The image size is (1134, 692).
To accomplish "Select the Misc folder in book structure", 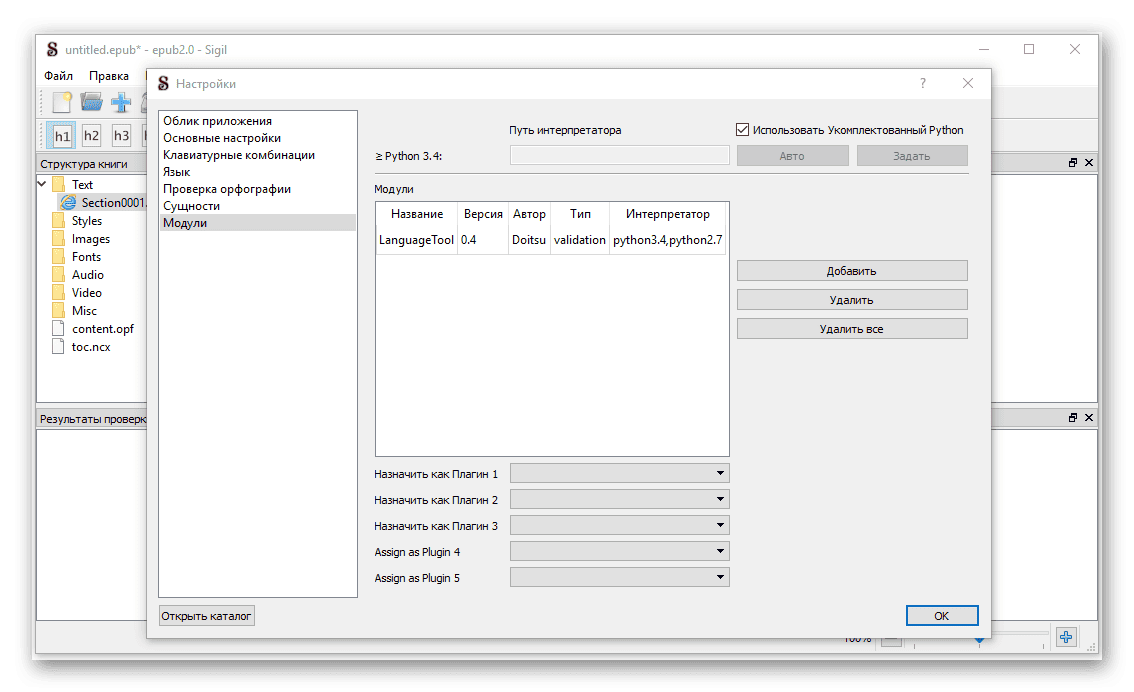I will point(84,311).
